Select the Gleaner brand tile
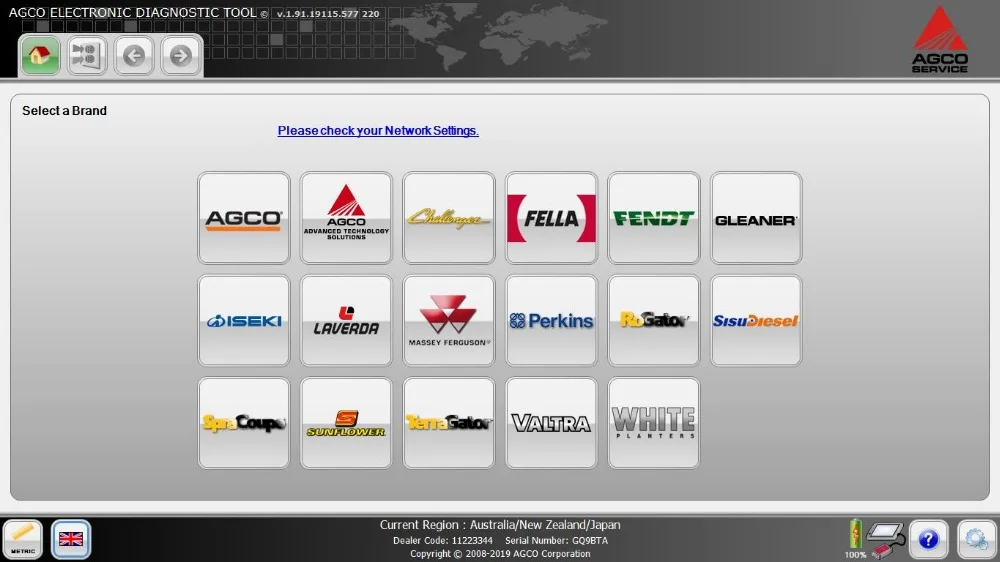The width and height of the screenshot is (1000, 562). [x=756, y=218]
